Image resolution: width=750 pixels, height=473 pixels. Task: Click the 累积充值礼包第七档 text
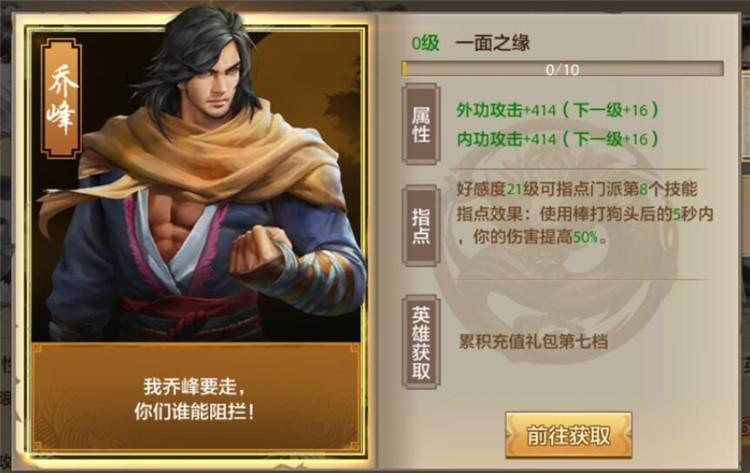(x=533, y=341)
